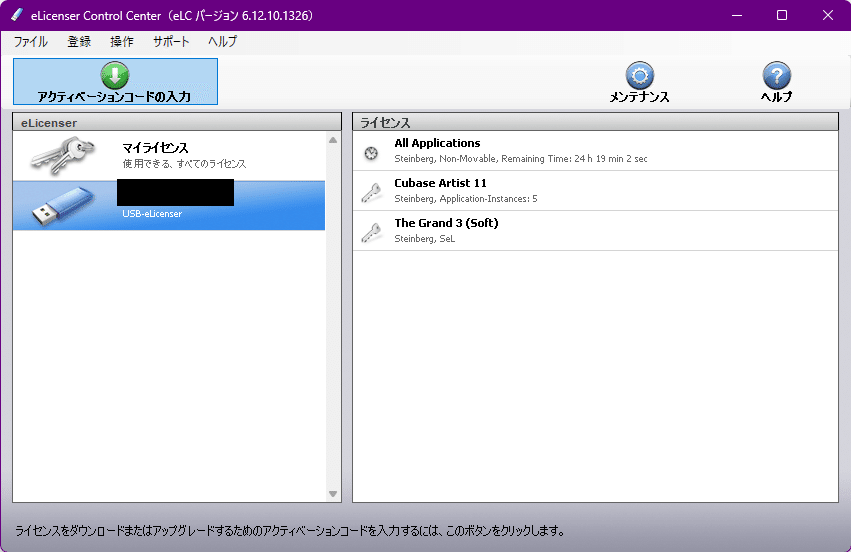Open メンテナンス gear icon
The image size is (851, 552).
pyautogui.click(x=639, y=75)
